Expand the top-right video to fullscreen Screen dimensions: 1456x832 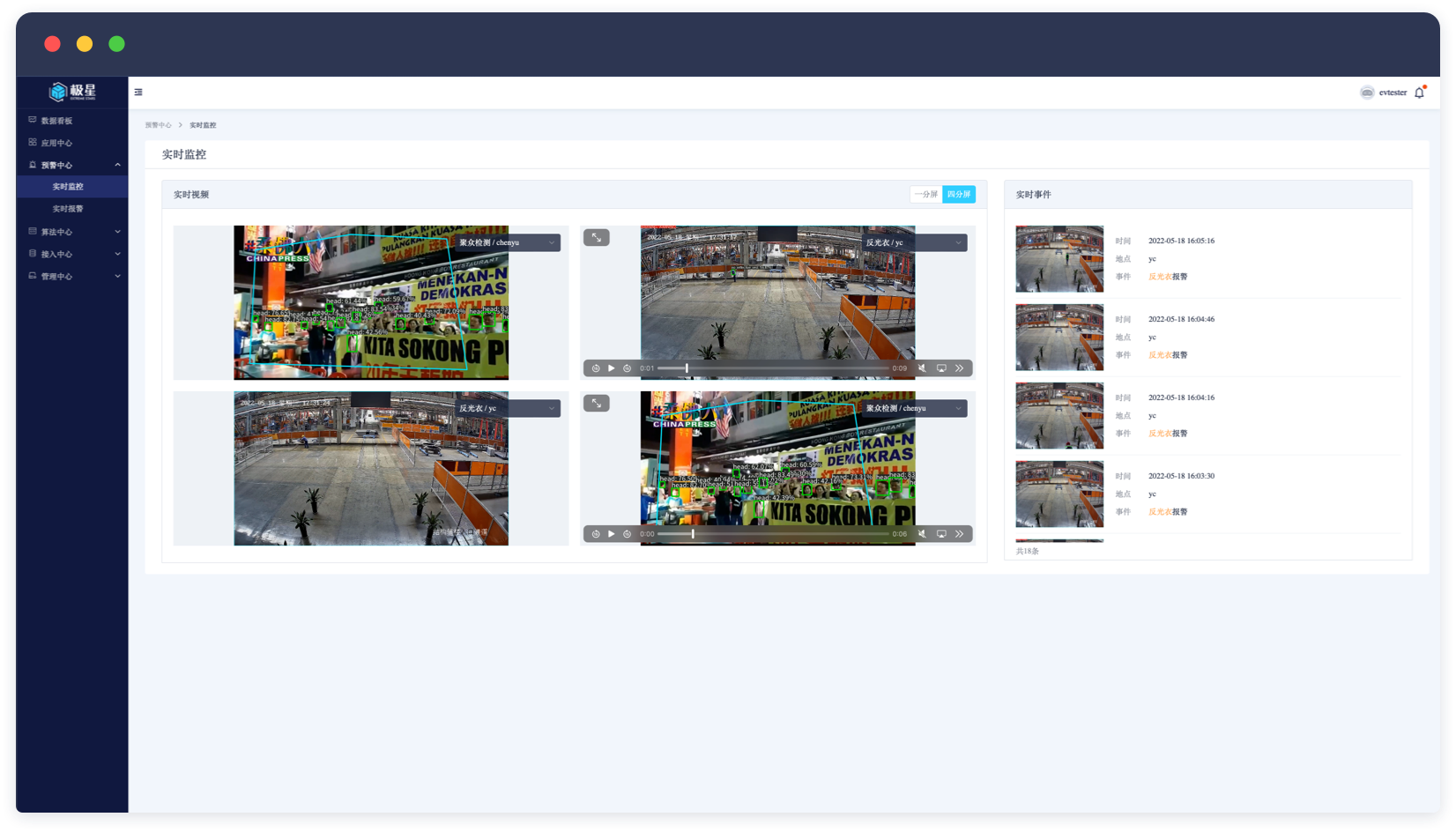(x=597, y=237)
